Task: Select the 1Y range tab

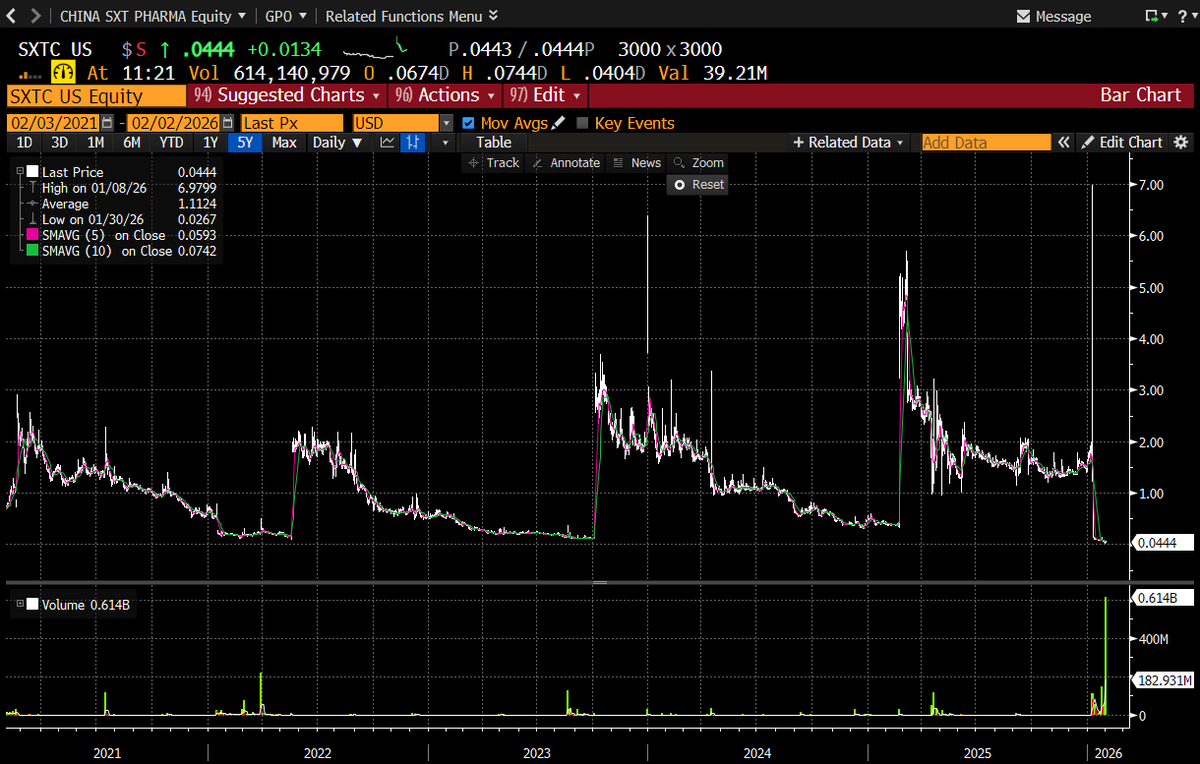Action: 210,142
